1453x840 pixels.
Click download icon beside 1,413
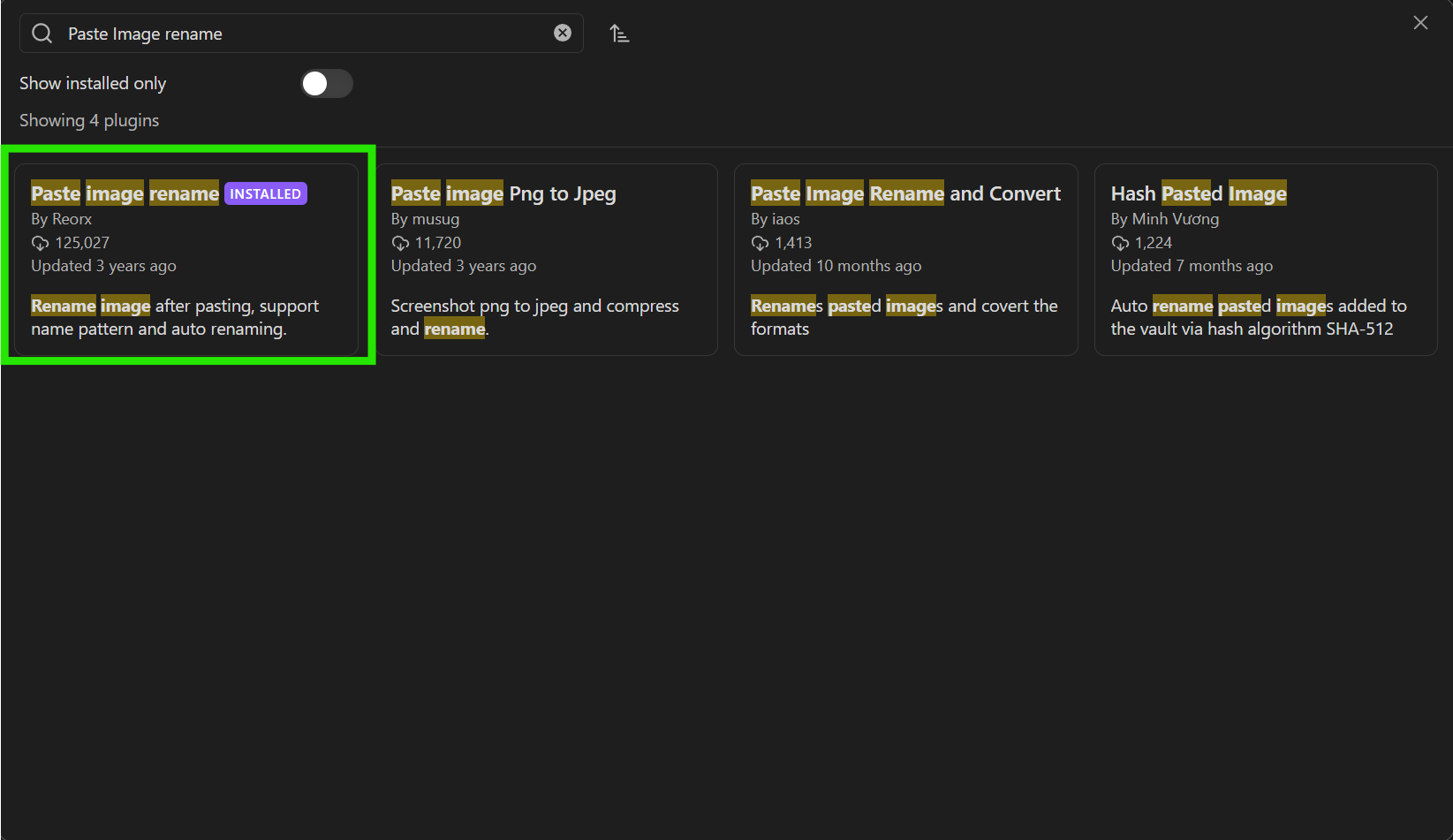coord(760,243)
